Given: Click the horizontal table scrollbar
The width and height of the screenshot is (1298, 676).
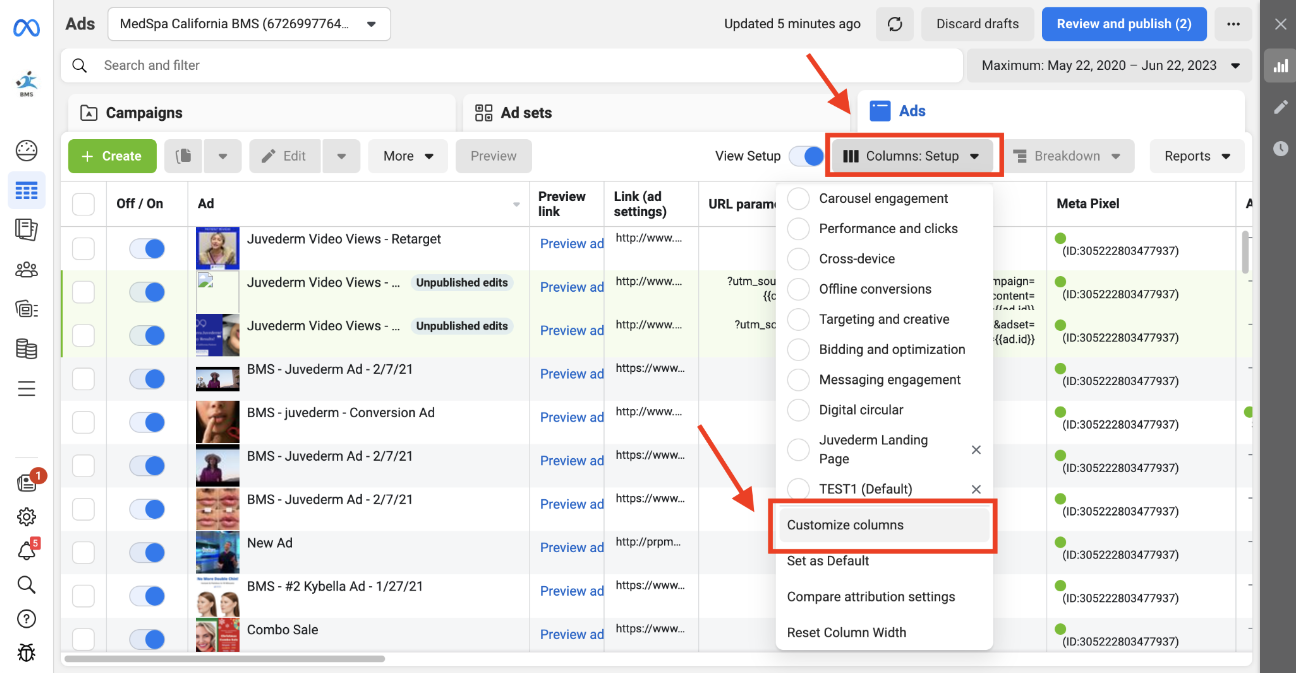Looking at the screenshot, I should tap(225, 659).
